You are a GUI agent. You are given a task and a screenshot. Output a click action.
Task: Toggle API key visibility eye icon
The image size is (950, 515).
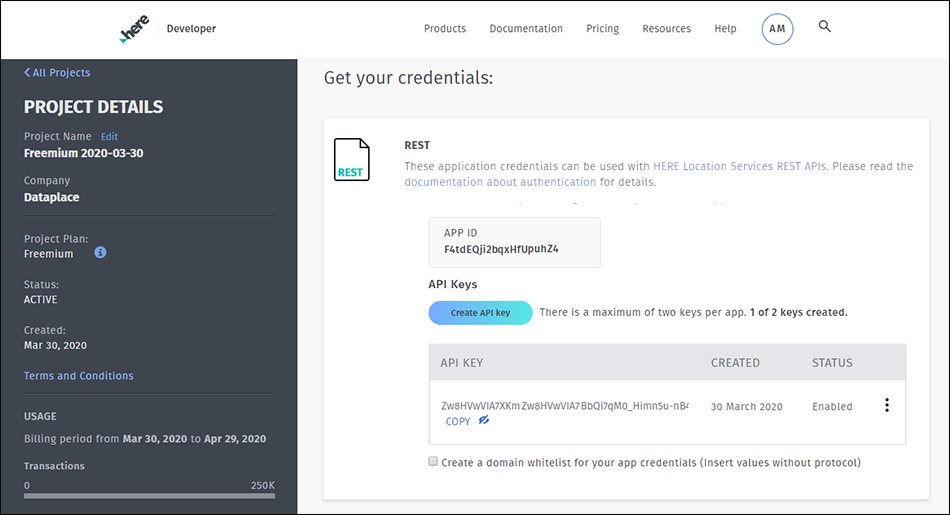coord(483,420)
